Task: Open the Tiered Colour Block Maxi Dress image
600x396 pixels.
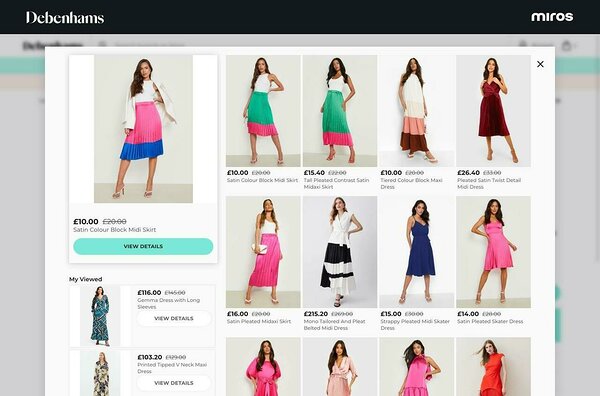Action: coord(417,111)
